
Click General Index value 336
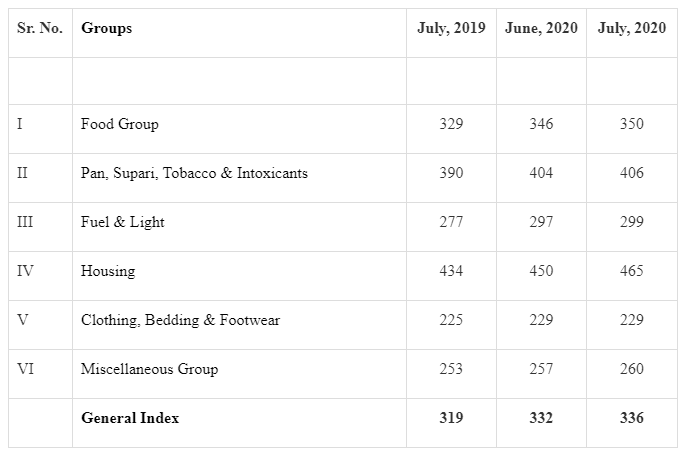coord(631,418)
